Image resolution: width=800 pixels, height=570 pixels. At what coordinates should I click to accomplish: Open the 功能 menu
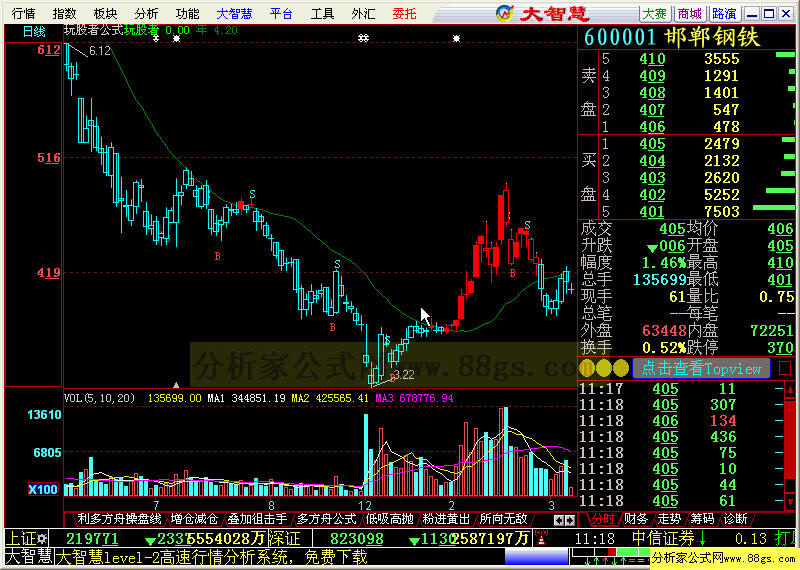point(187,13)
